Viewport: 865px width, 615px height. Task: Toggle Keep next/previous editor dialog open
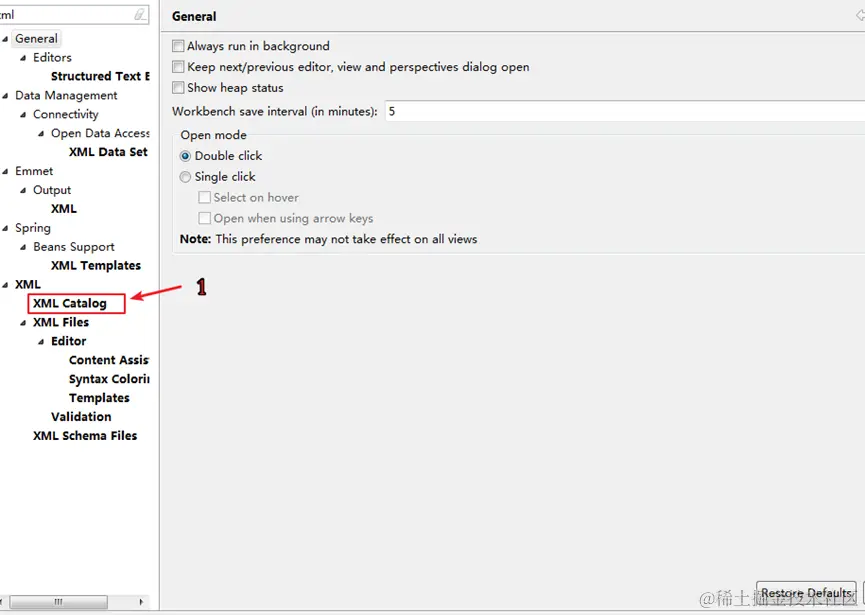pos(178,67)
